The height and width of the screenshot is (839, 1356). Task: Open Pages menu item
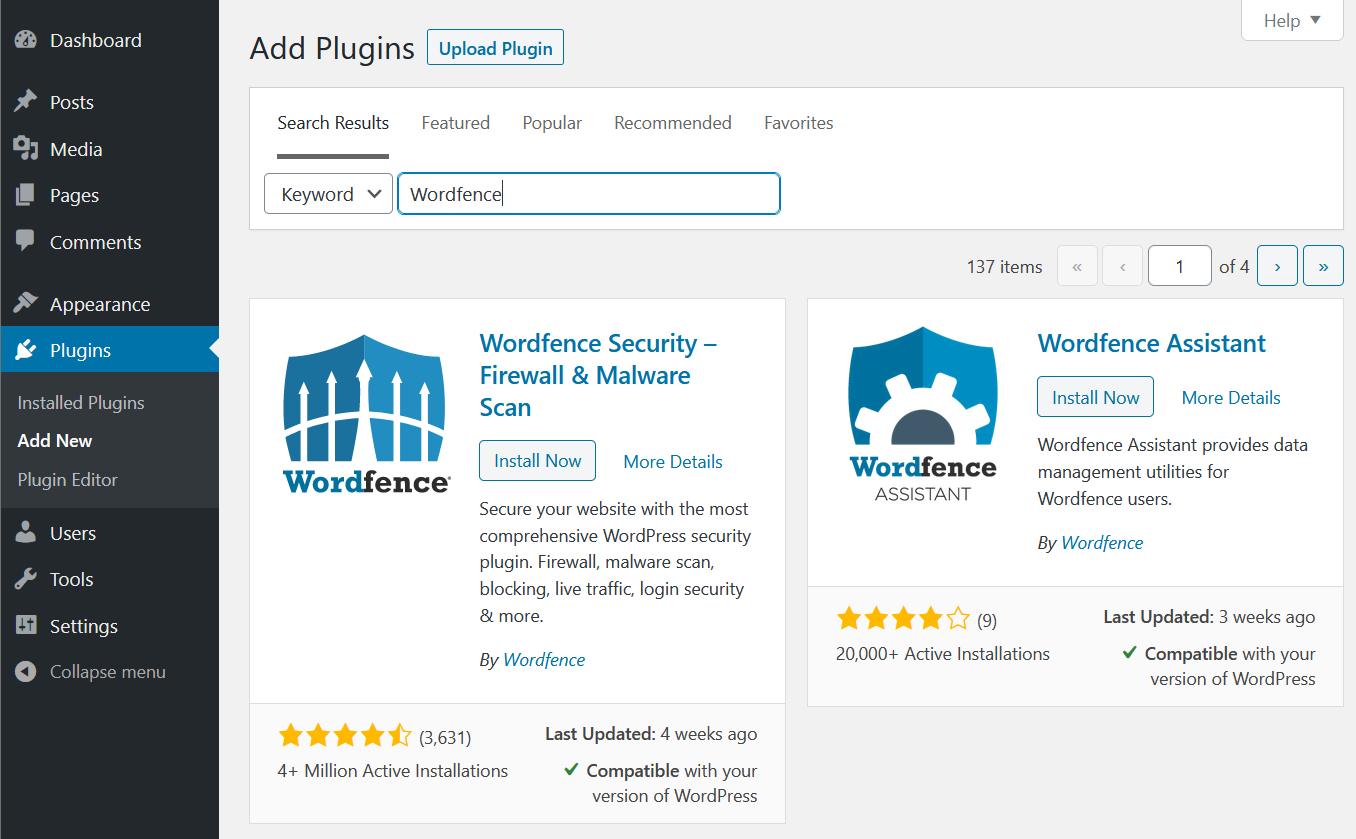pos(109,195)
